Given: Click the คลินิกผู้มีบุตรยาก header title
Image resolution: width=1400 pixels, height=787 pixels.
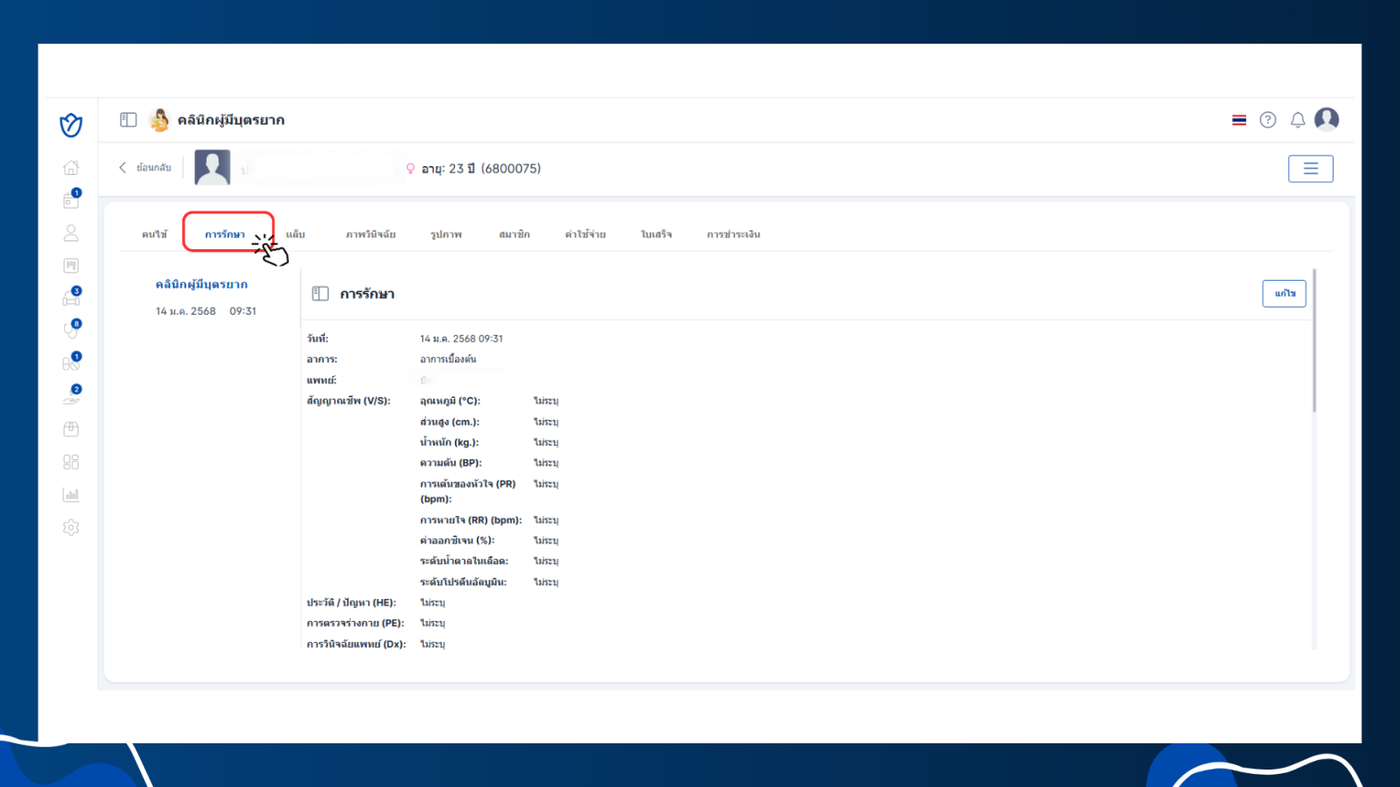Looking at the screenshot, I should (231, 120).
